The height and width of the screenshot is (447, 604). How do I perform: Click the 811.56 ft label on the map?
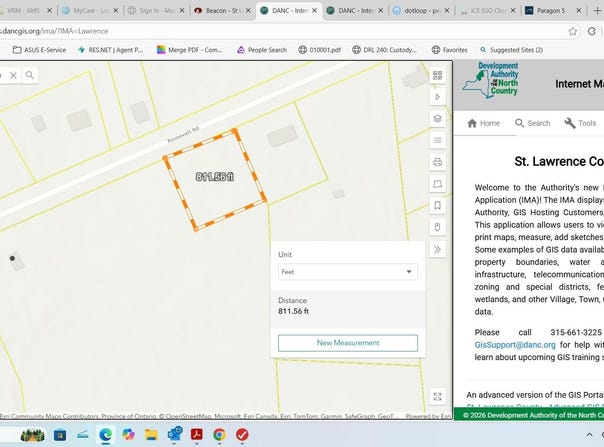(215, 176)
